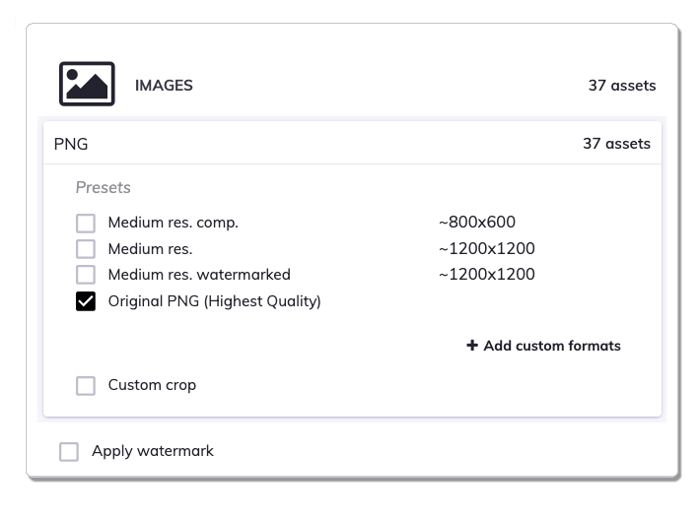700x519 pixels.
Task: Click the Custom crop label
Action: click(x=152, y=385)
